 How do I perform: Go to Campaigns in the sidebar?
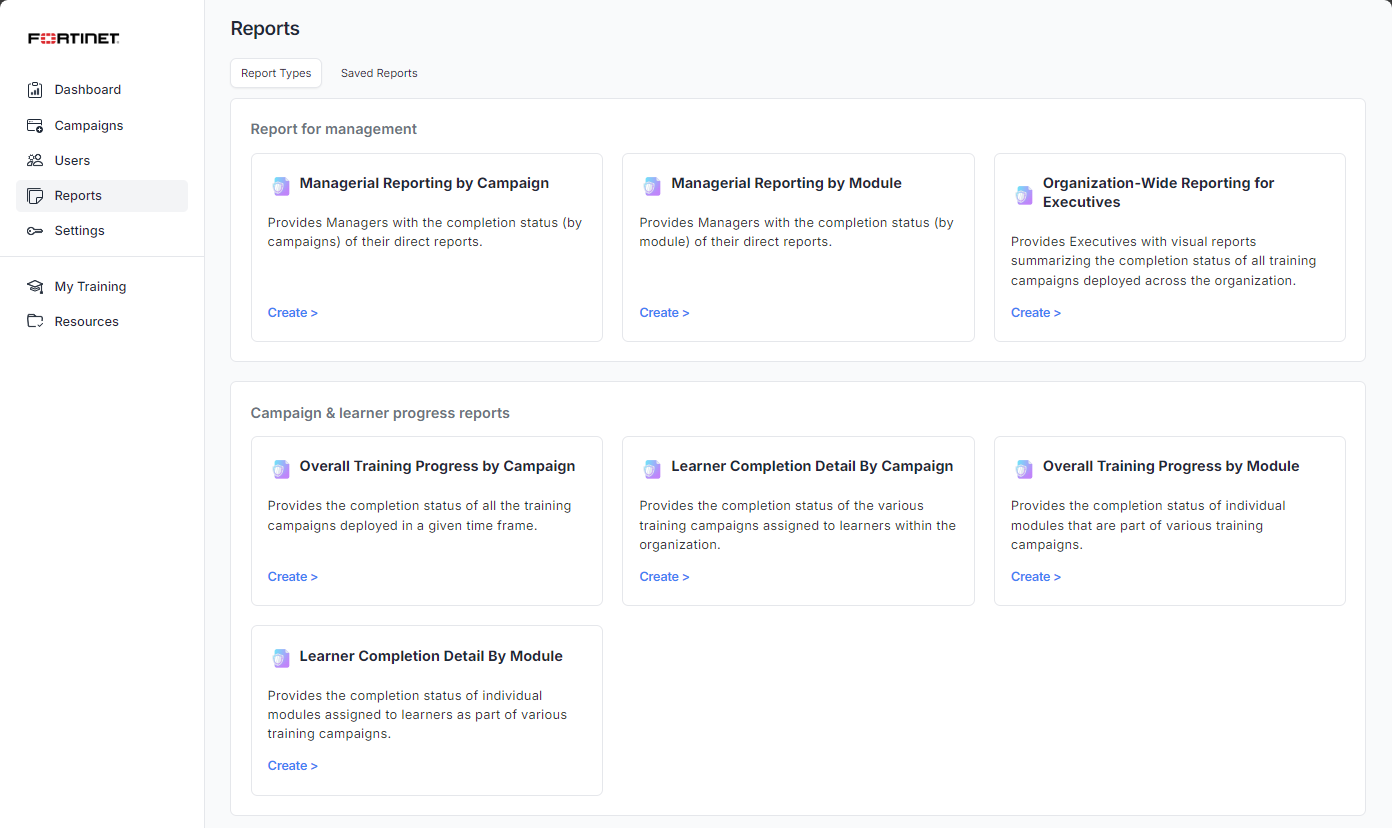coord(102,126)
